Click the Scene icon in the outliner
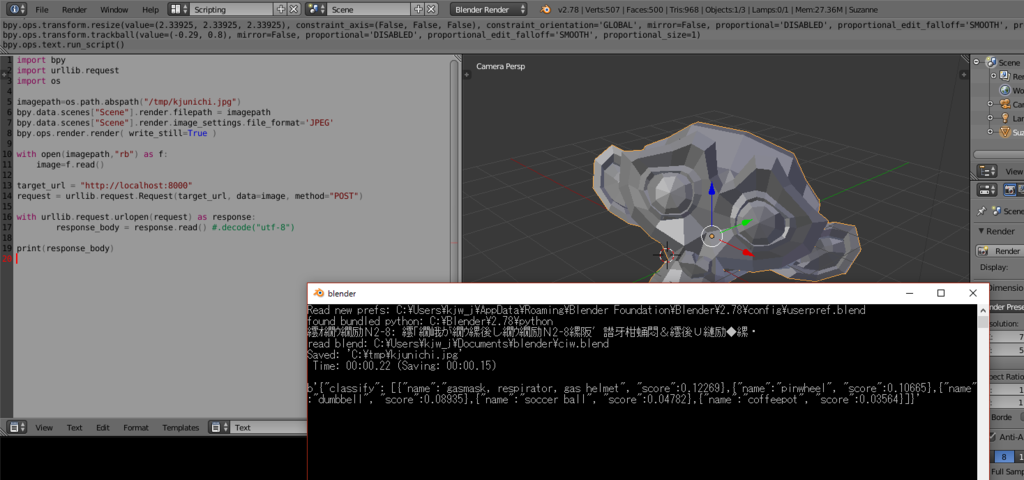 coord(991,63)
